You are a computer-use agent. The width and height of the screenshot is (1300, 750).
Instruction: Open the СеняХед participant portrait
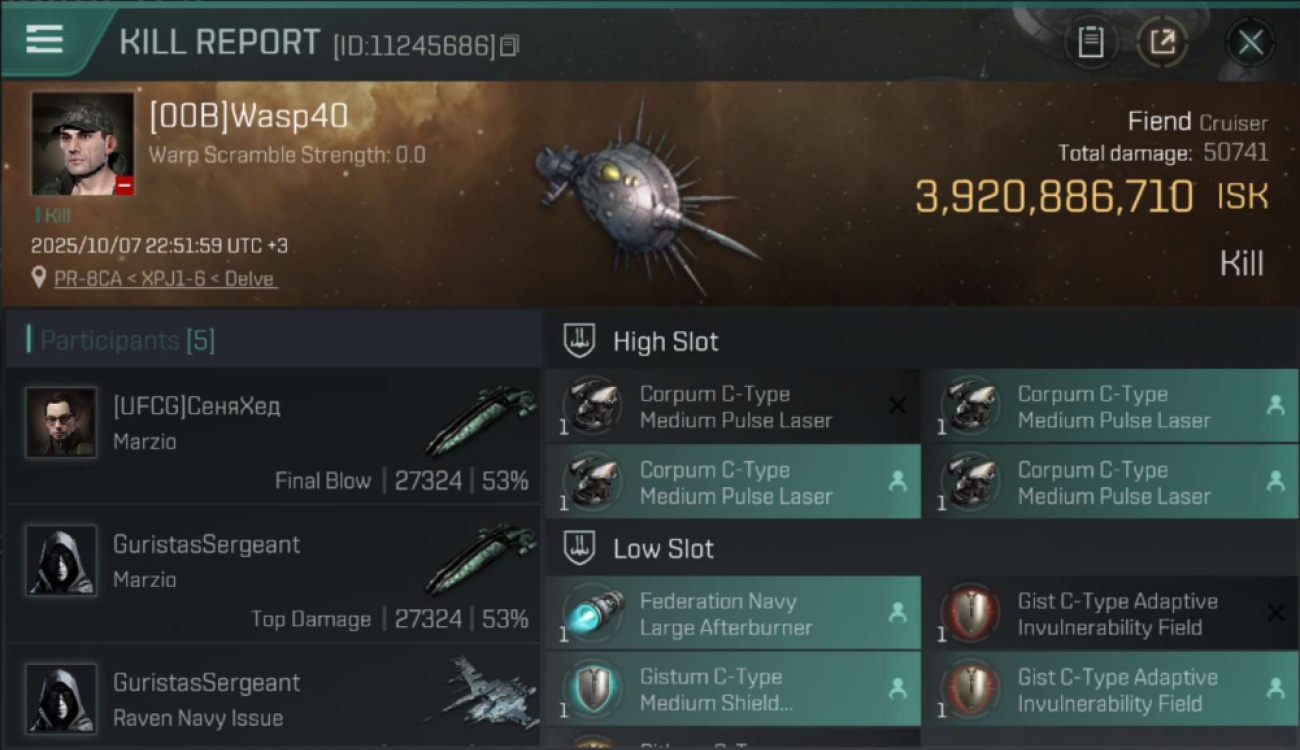coord(61,422)
